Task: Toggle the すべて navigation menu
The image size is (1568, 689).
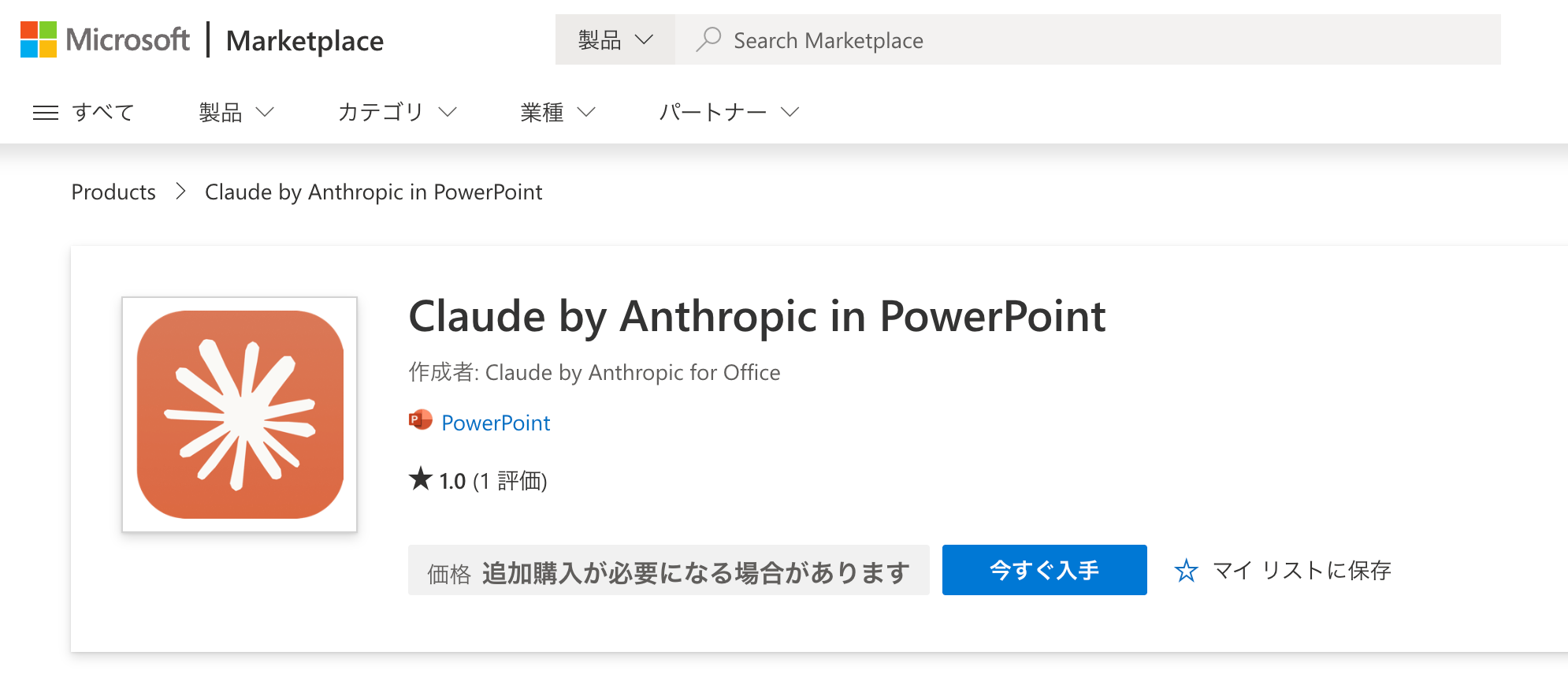Action: (103, 112)
